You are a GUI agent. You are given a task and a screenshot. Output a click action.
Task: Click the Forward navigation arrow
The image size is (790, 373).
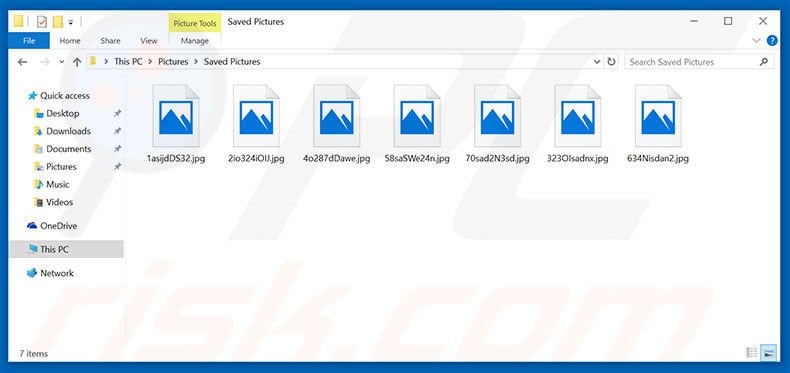point(44,62)
